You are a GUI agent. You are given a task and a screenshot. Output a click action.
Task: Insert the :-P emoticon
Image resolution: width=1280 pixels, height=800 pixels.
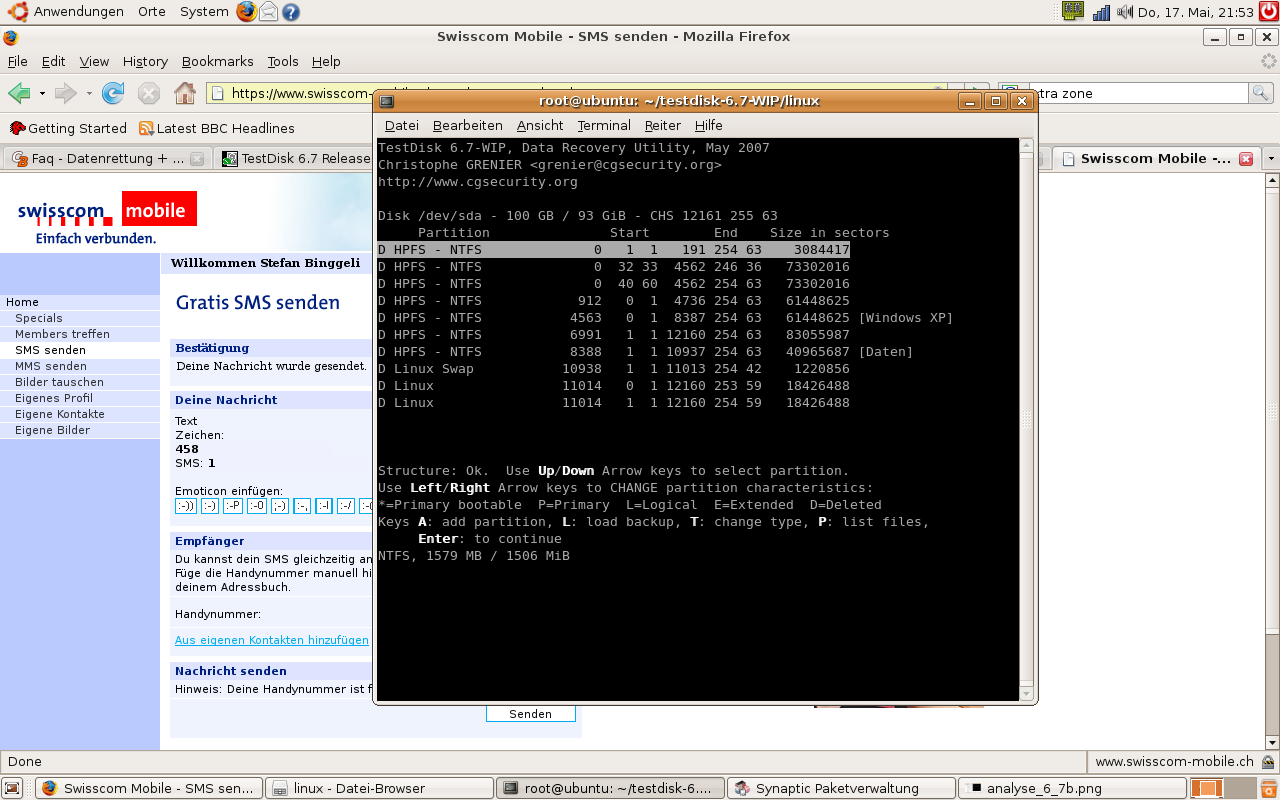(233, 506)
